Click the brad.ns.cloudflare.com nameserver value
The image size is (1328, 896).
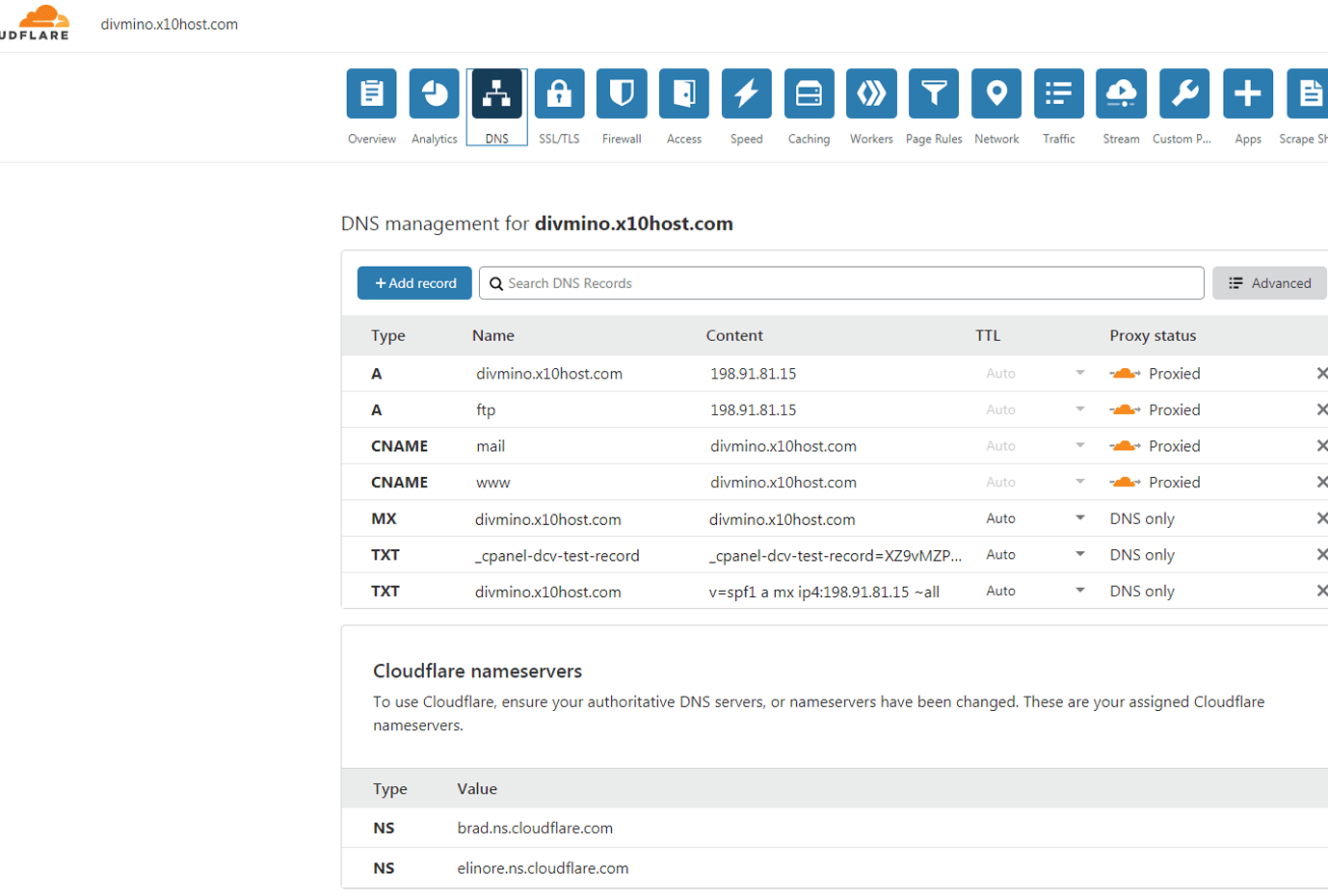pos(535,828)
